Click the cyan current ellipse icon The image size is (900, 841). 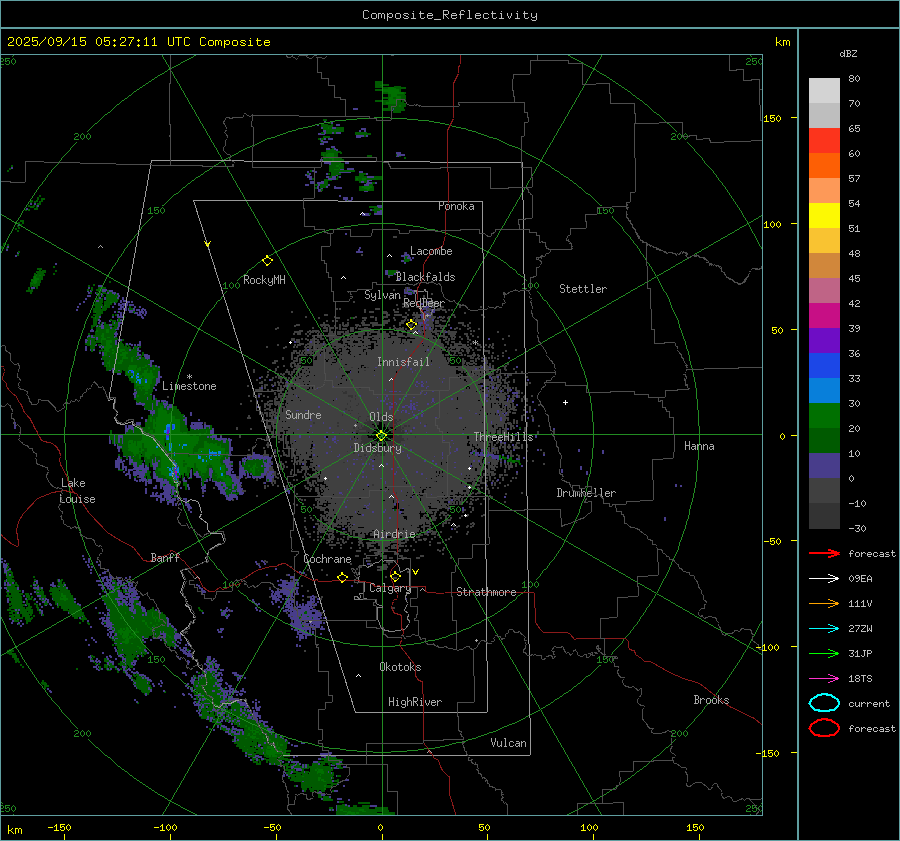[x=824, y=703]
